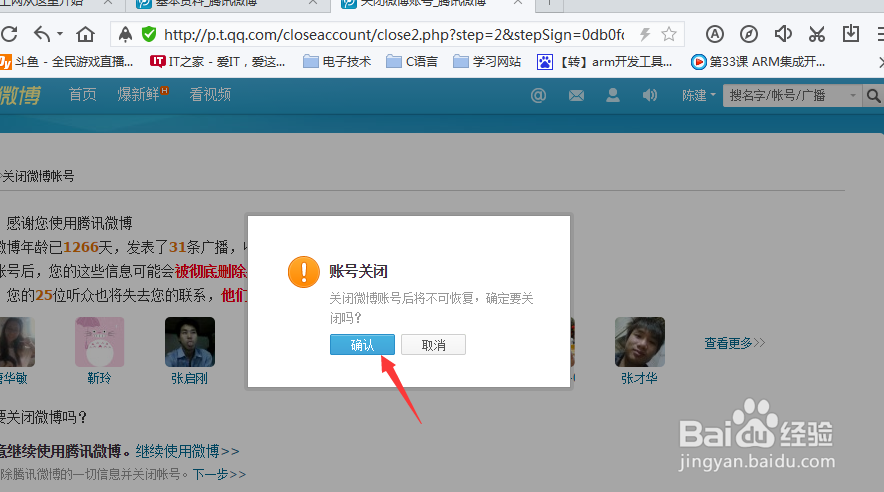Click the orange warning icon in dialog
This screenshot has width=884, height=492.
[304, 272]
